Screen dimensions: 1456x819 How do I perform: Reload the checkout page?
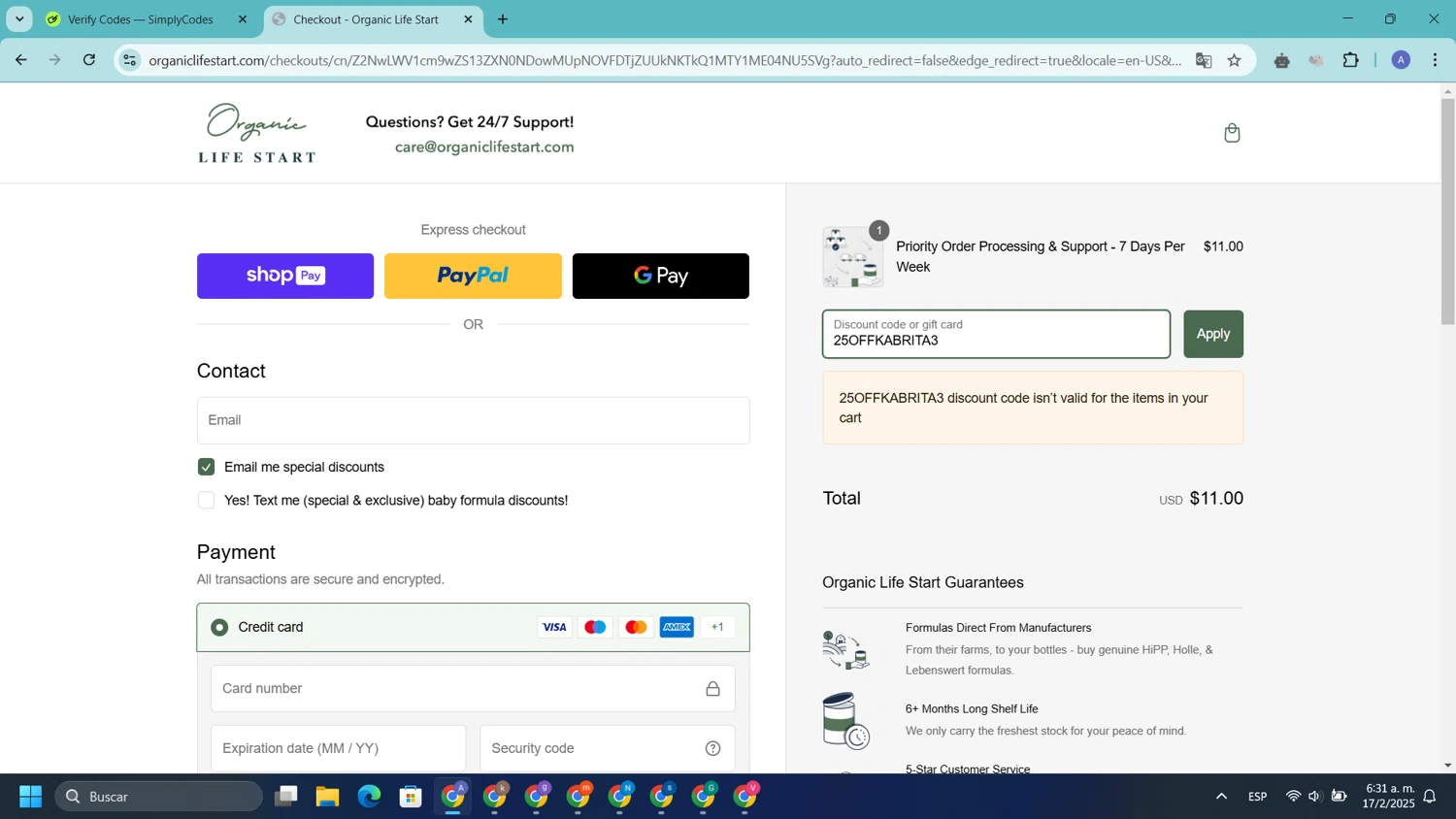(89, 60)
